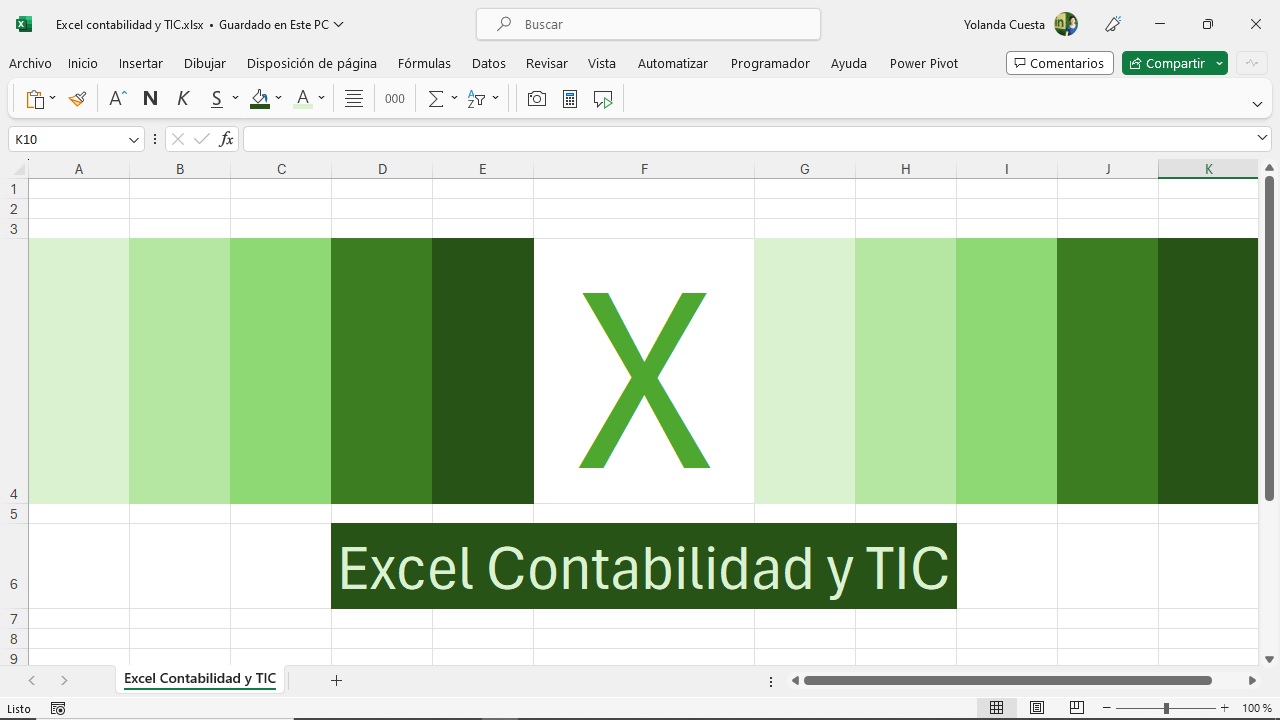Click the Insert Function fx icon
This screenshot has height=720, width=1280.
pyautogui.click(x=226, y=139)
